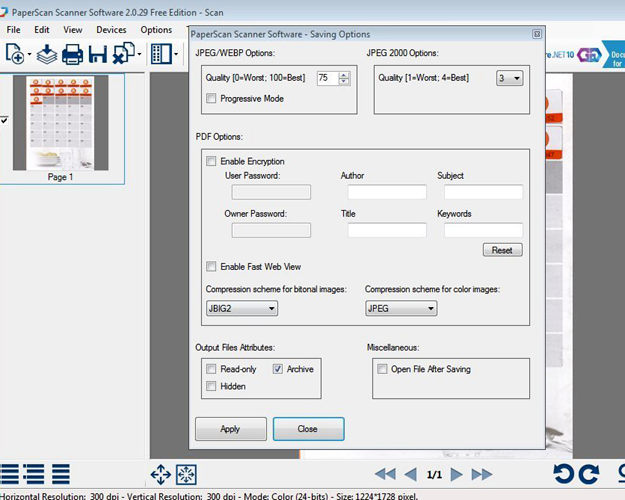Close the Saving Options dialog with X

coord(537,34)
